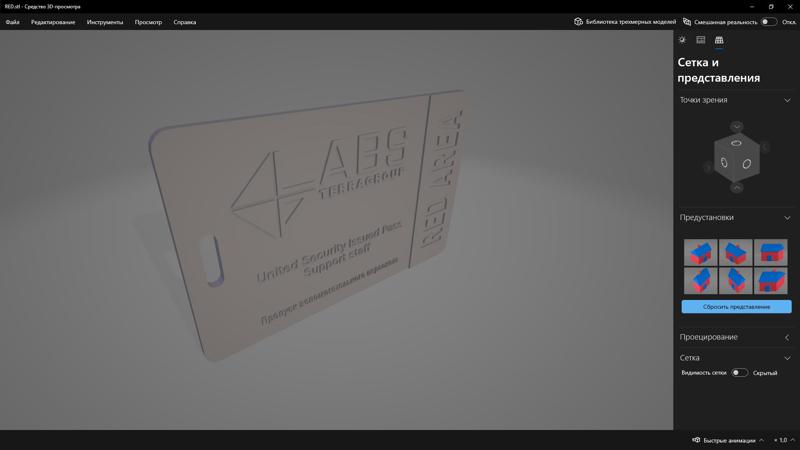Viewport: 800px width, 450px height.
Task: Click the left arrow beside the view cube
Action: point(708,167)
